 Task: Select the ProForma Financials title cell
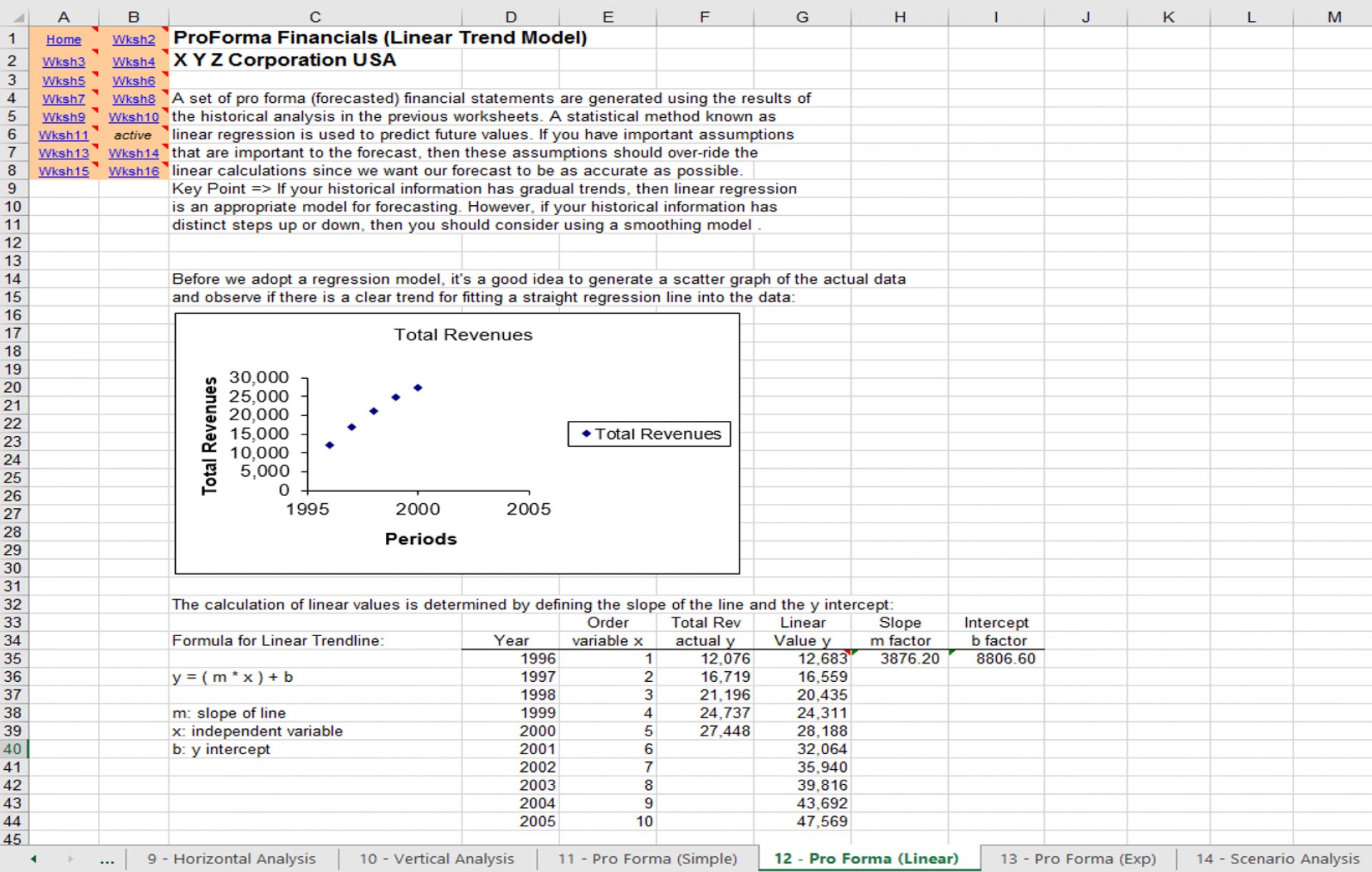pos(379,37)
